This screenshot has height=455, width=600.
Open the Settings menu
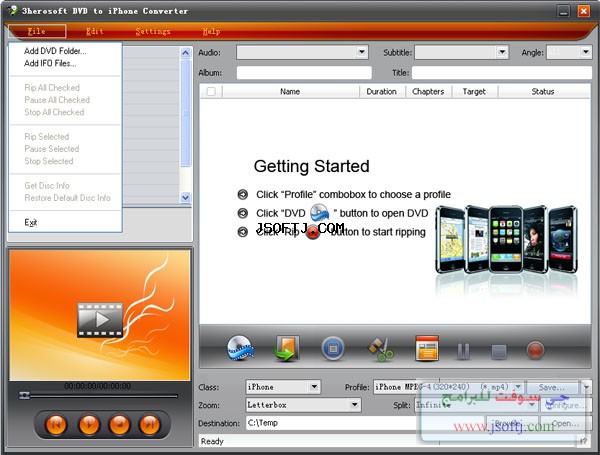point(153,31)
